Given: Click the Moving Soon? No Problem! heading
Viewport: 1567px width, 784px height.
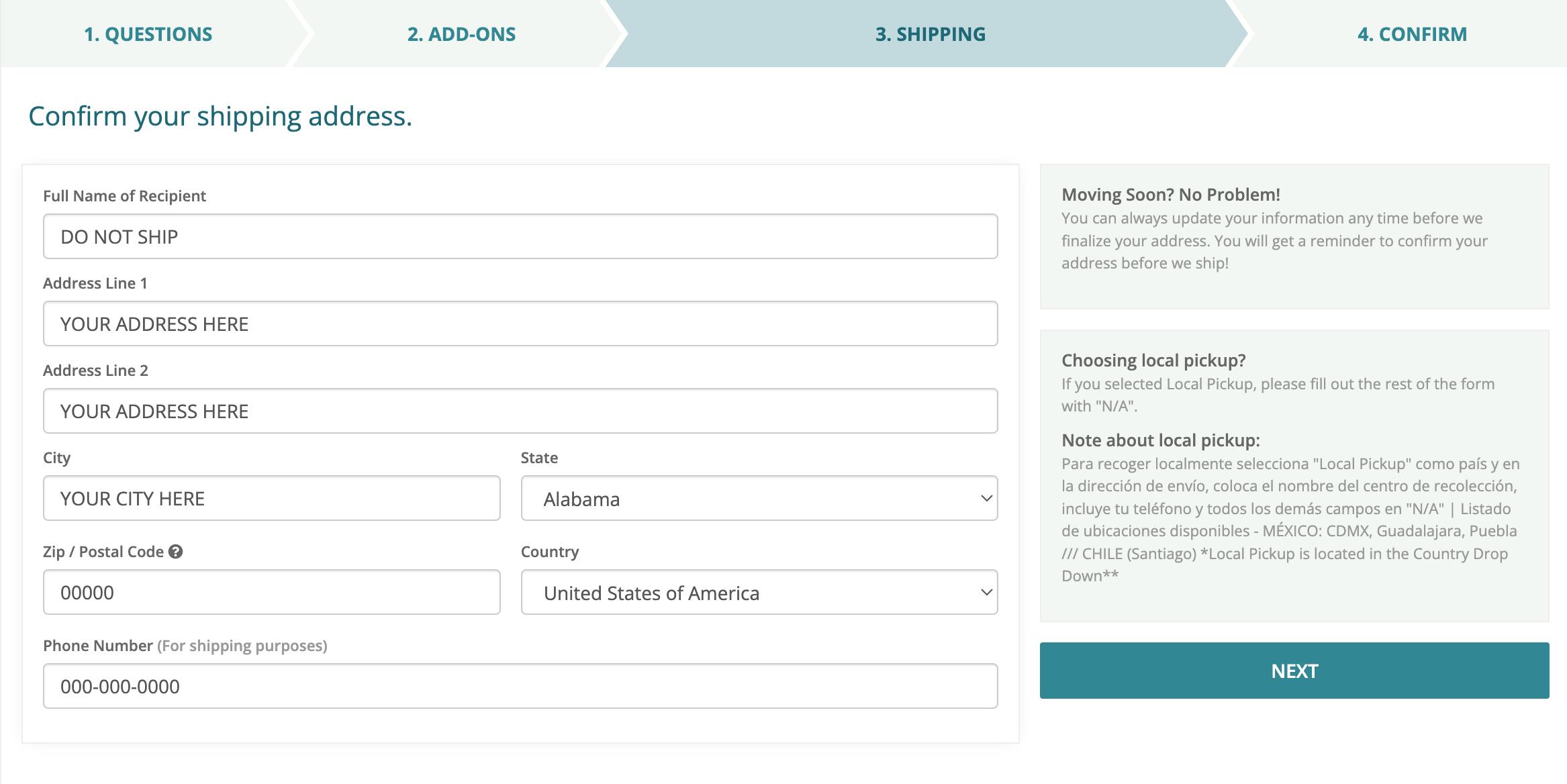Looking at the screenshot, I should (1170, 195).
